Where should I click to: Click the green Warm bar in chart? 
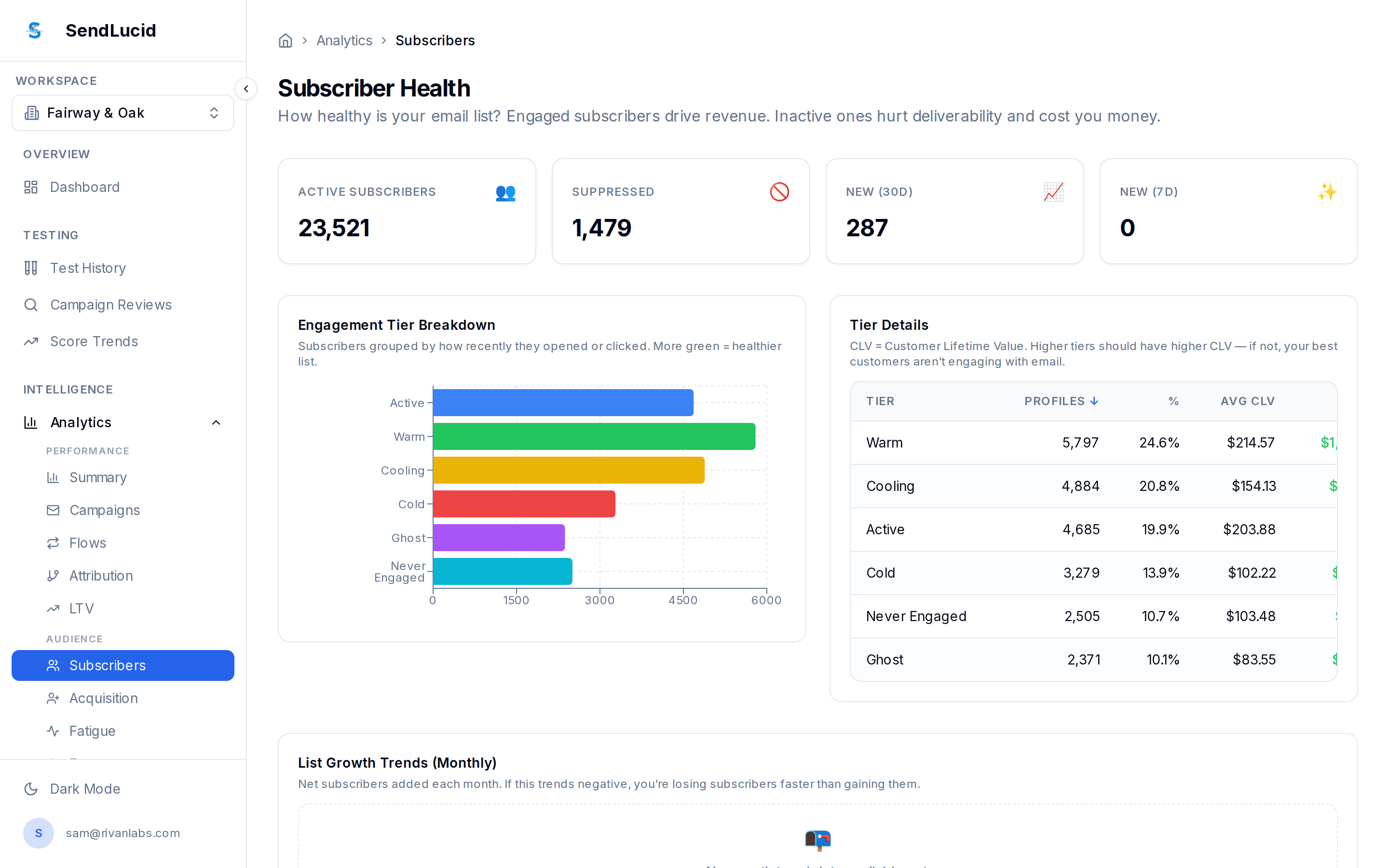[x=594, y=436]
